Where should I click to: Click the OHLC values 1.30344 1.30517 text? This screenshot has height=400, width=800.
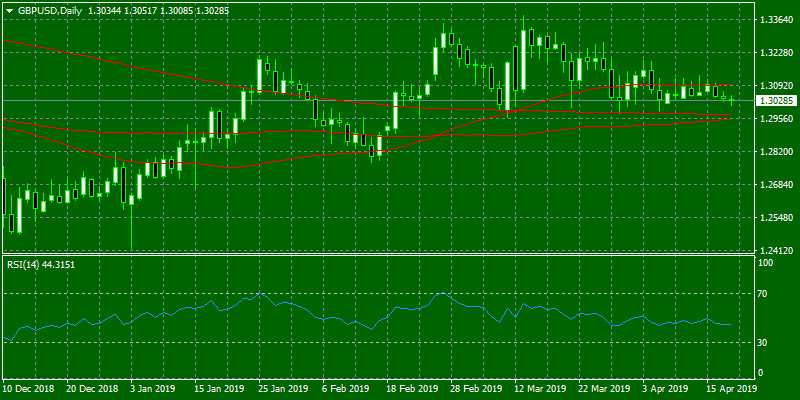124,10
